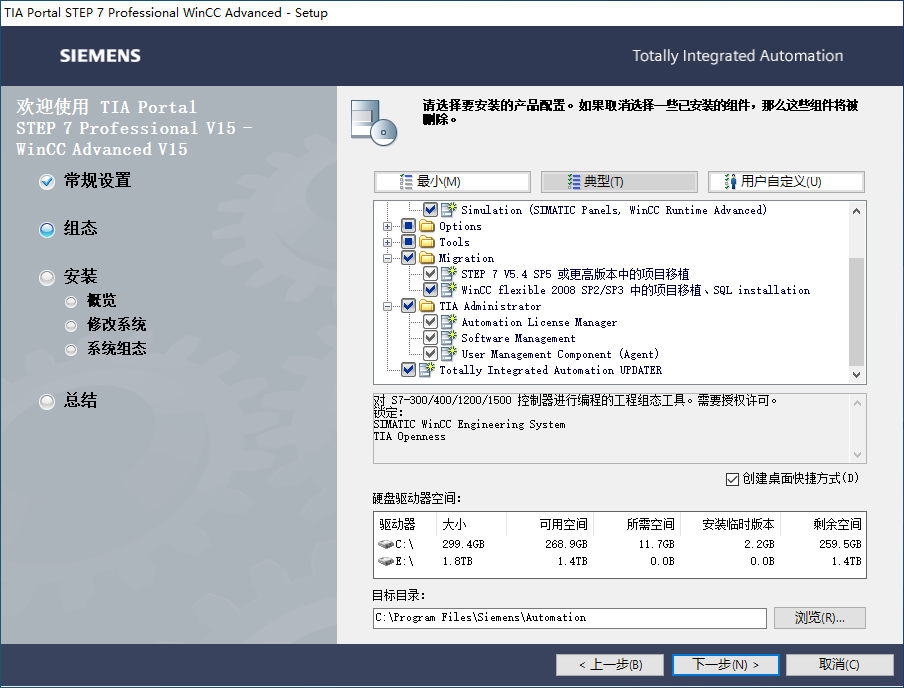Toggle the Software Management checkbox
This screenshot has width=904, height=688.
(430, 337)
